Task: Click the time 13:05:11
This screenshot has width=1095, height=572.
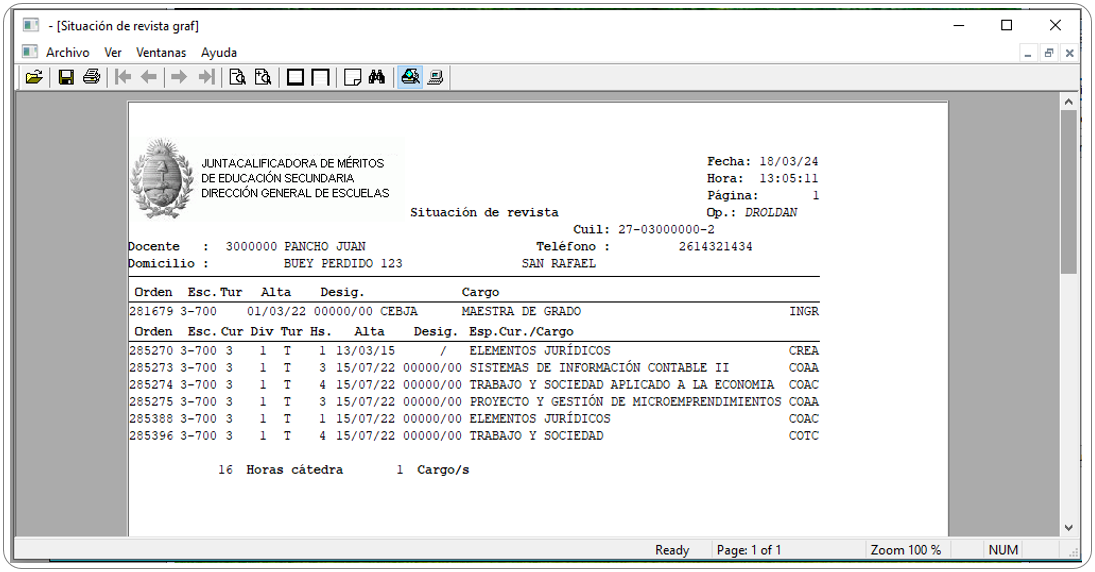Action: [x=789, y=178]
